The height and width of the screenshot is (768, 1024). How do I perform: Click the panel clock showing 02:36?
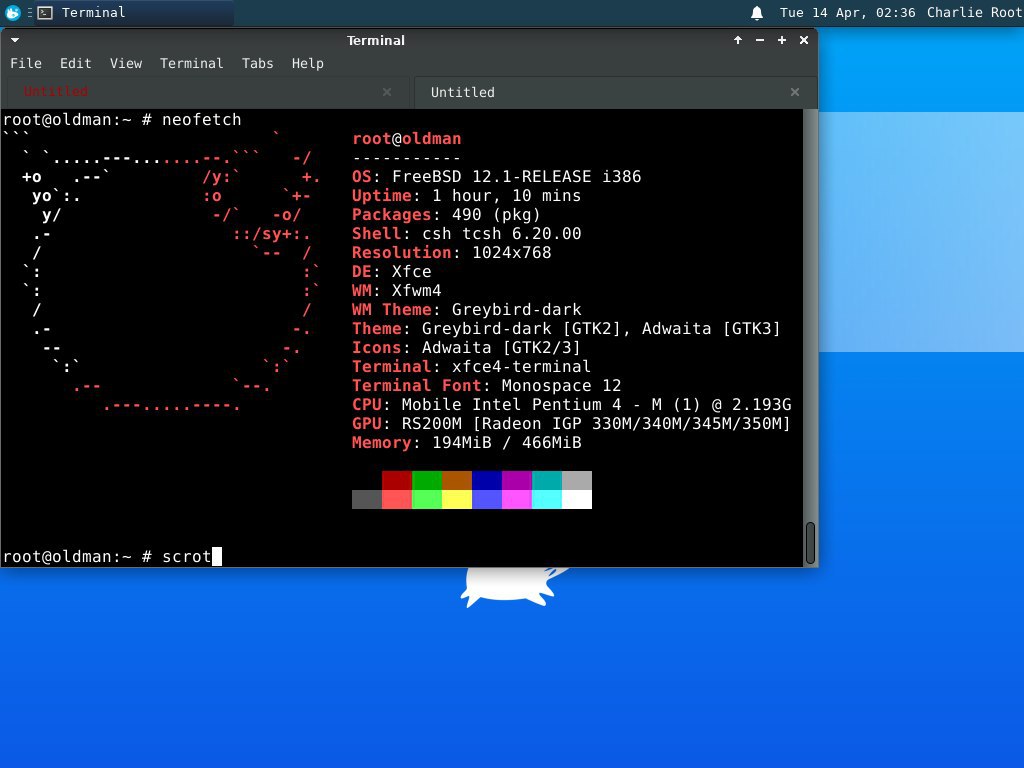pos(847,12)
